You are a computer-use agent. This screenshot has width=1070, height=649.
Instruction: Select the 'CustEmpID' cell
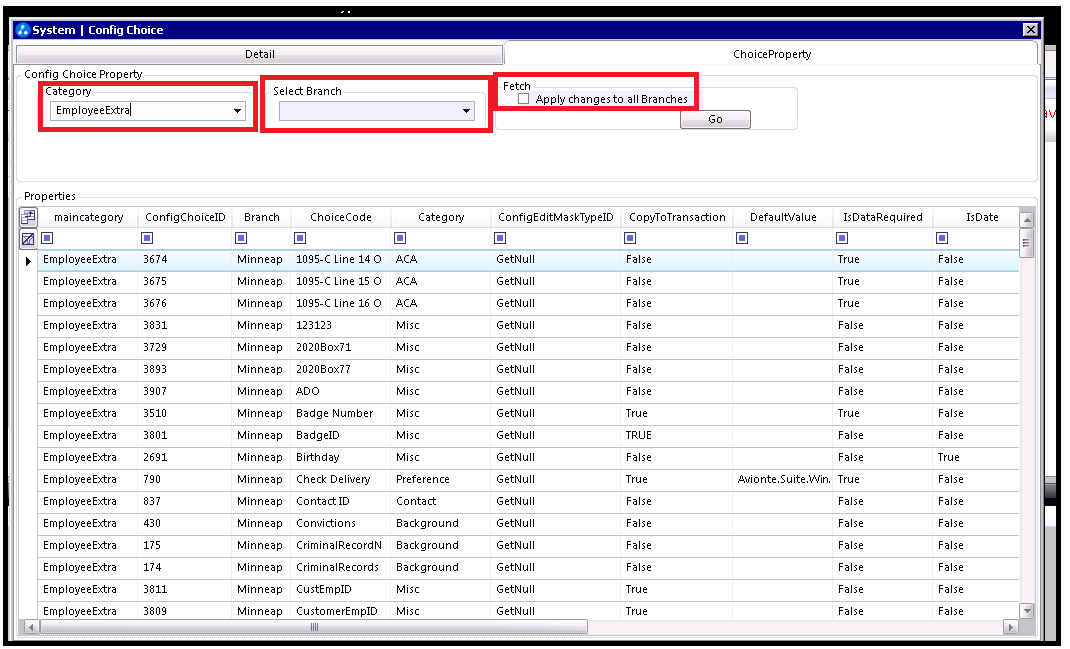point(341,589)
